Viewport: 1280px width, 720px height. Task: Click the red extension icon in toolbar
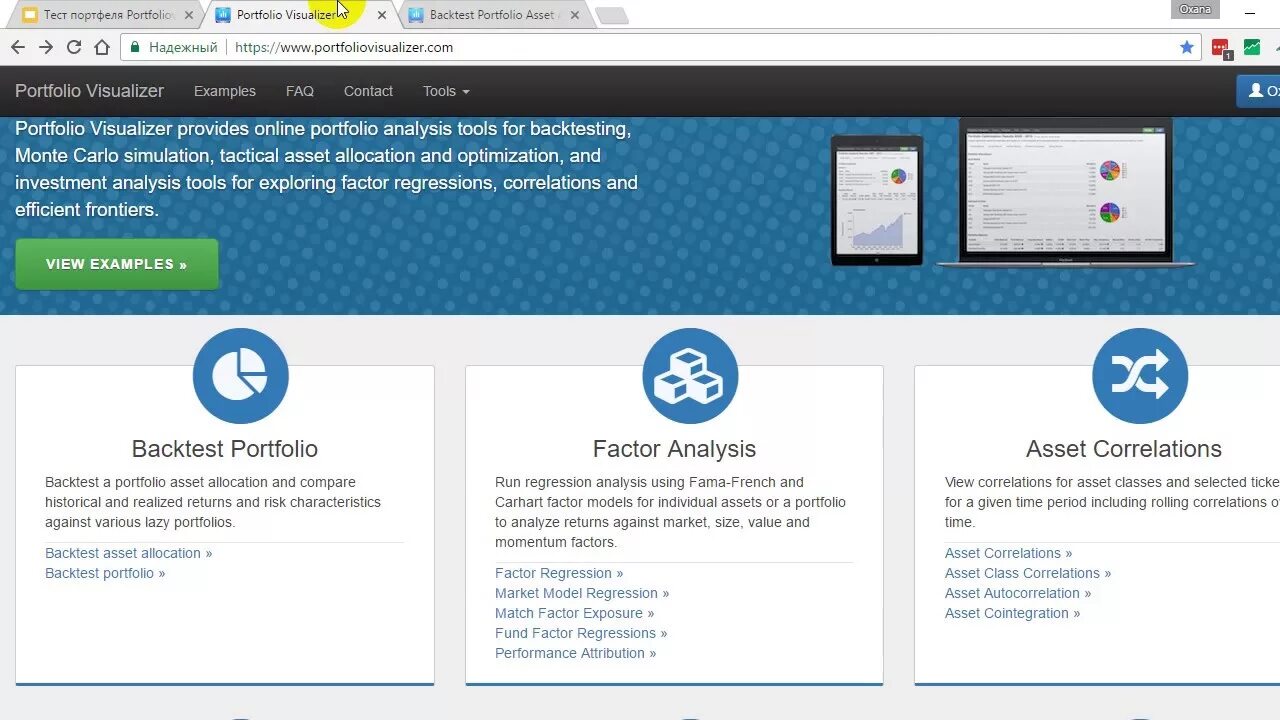[x=1220, y=48]
